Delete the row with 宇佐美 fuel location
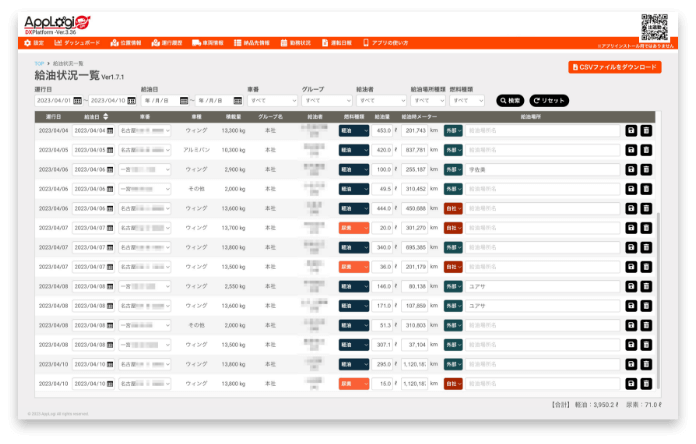 pyautogui.click(x=646, y=169)
